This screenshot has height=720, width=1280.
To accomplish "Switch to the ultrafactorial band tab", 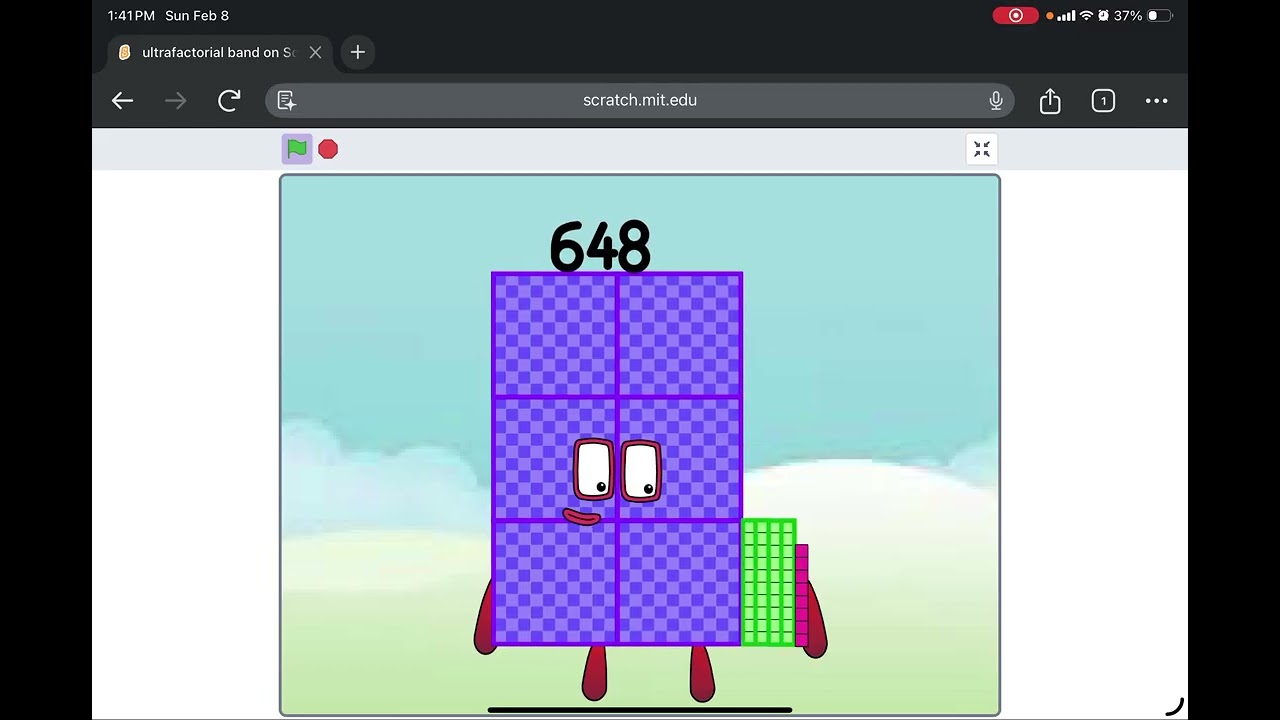I will coord(219,52).
